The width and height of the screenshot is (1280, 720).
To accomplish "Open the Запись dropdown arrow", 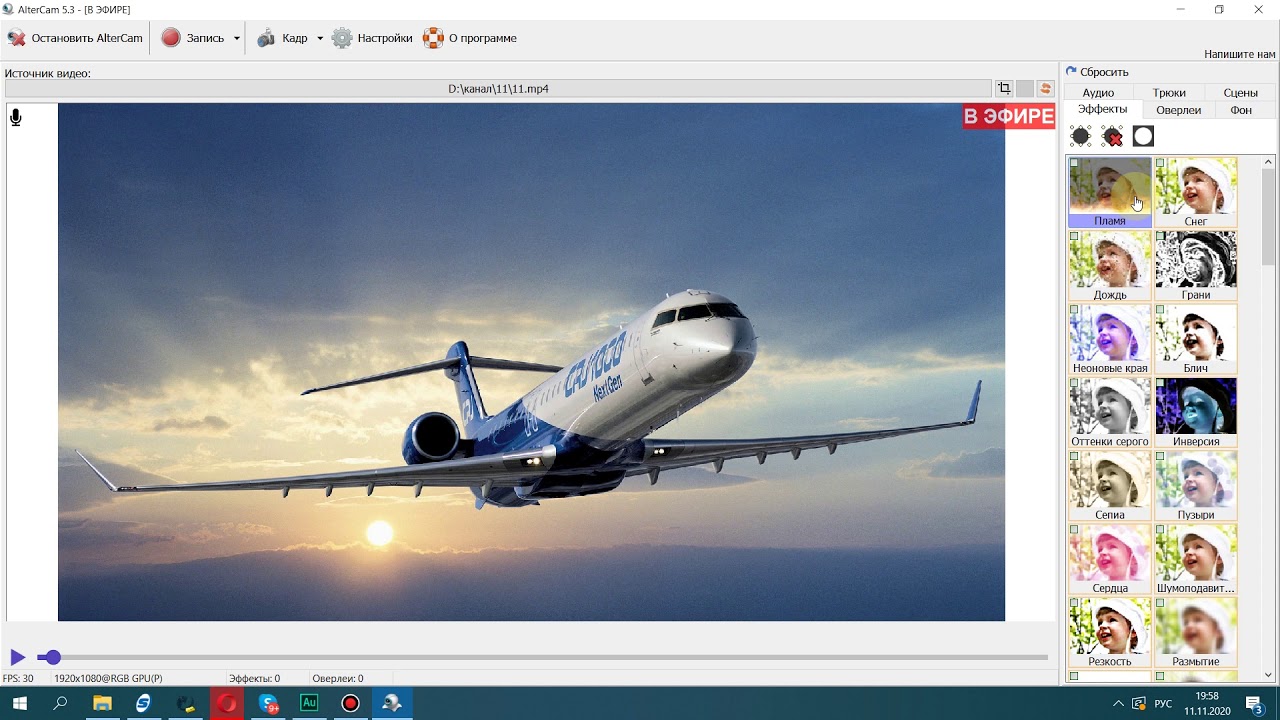I will 237,38.
